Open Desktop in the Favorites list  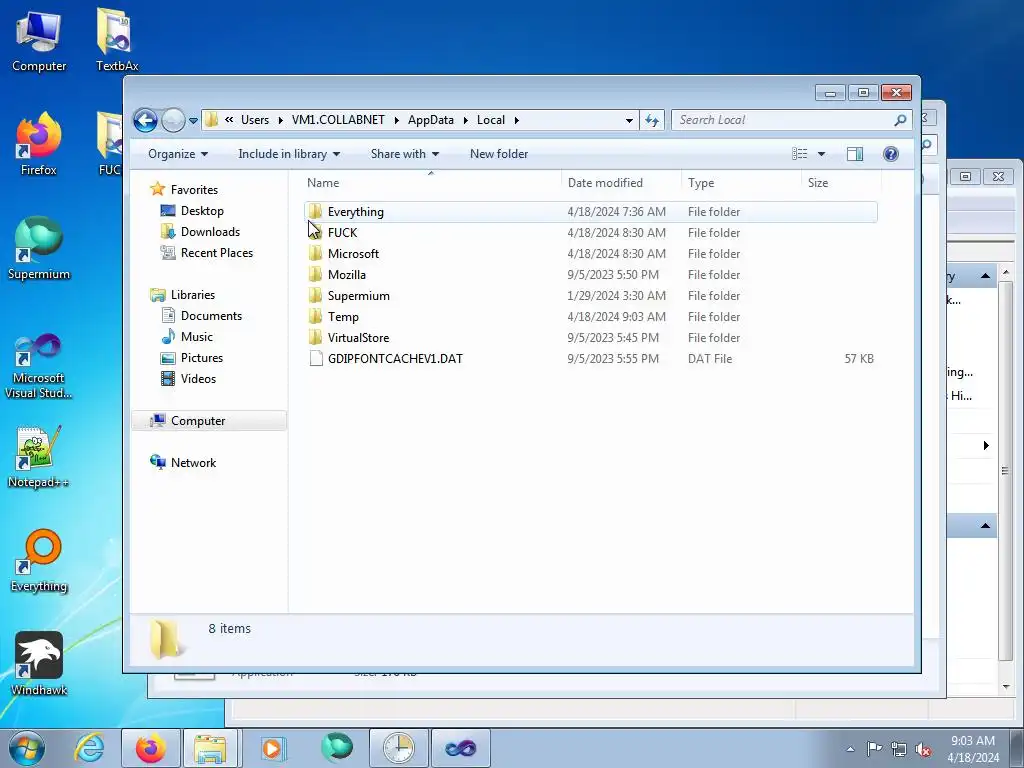[x=202, y=211]
